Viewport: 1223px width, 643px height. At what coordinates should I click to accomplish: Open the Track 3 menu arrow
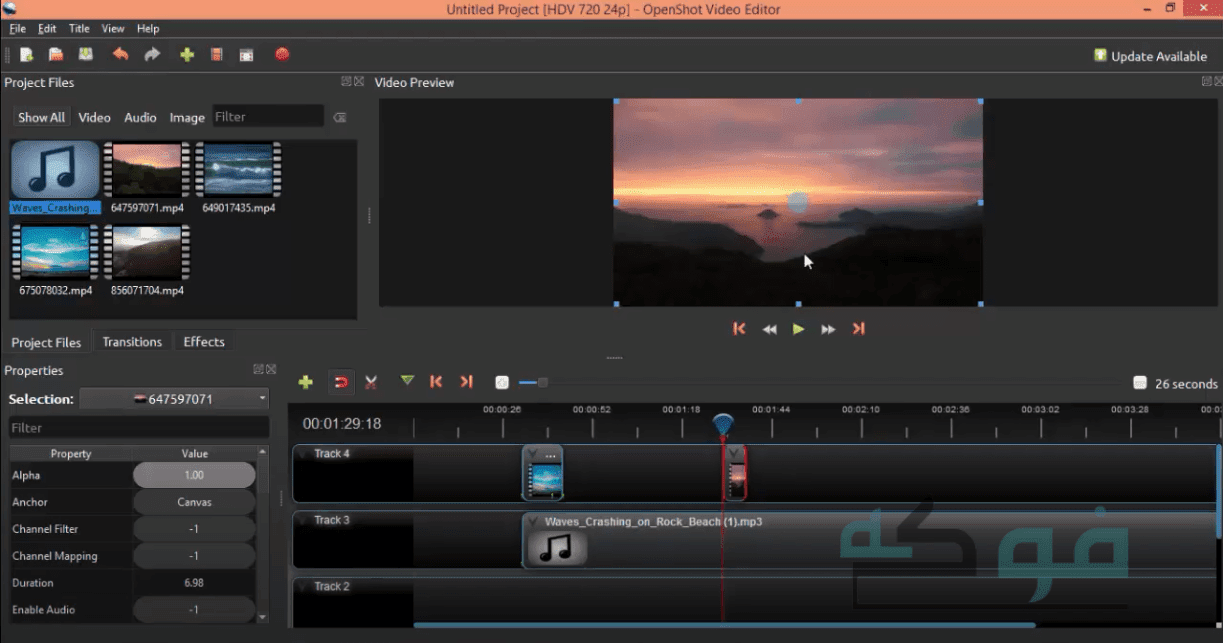(303, 520)
